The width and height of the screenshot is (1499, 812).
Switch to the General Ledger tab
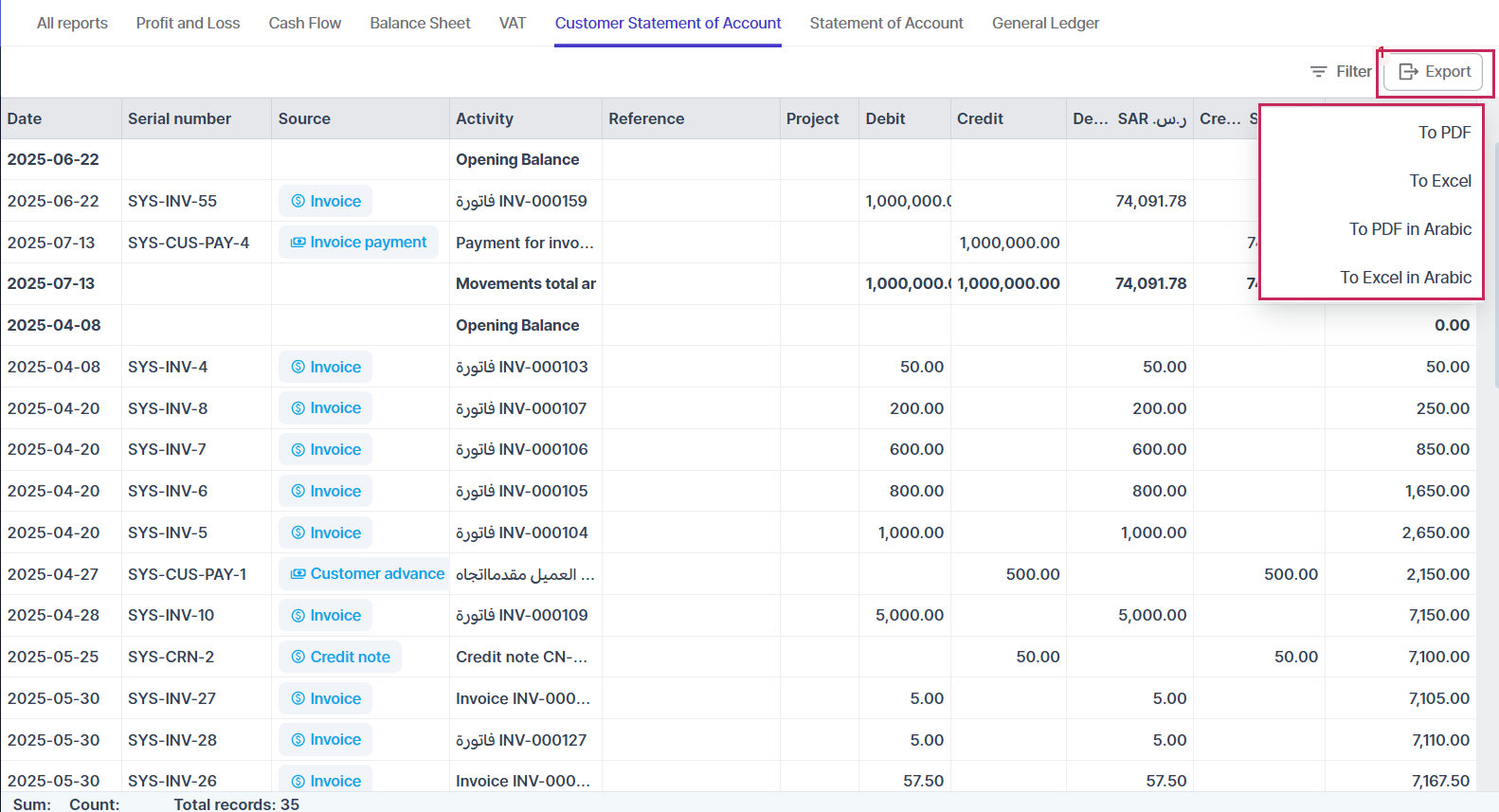(1045, 23)
